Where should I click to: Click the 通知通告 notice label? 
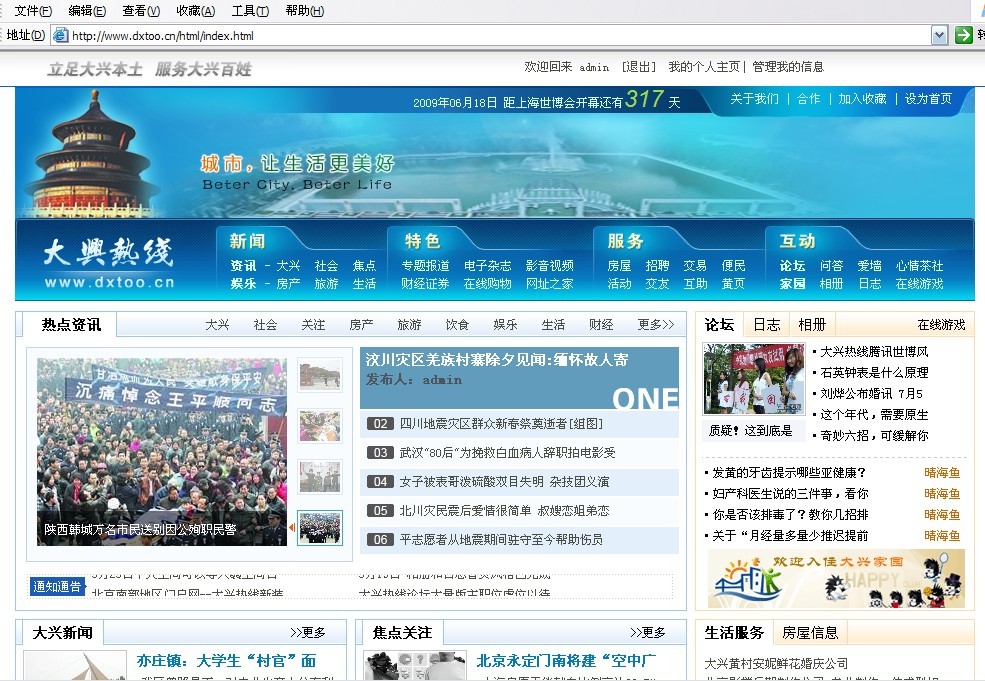tap(57, 586)
